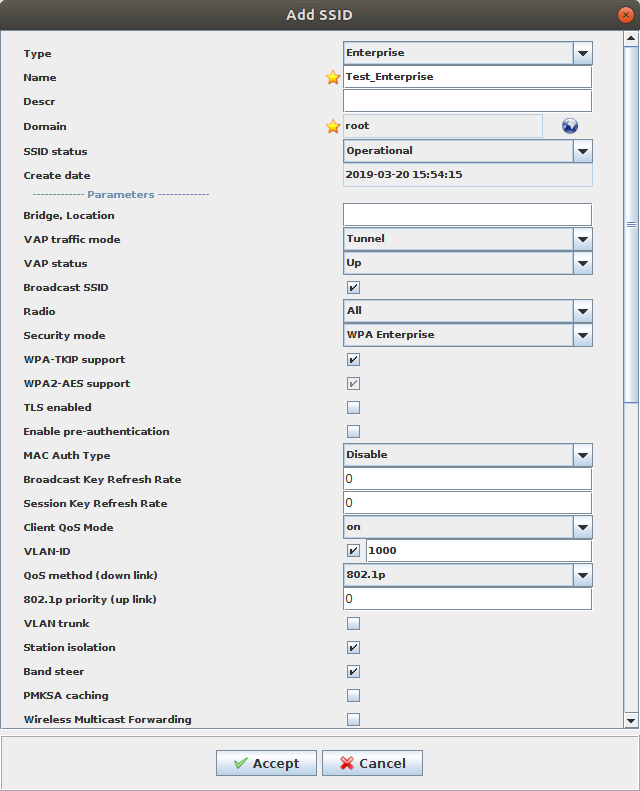Image resolution: width=640 pixels, height=791 pixels.
Task: Close the Add SSID dialog window
Action: click(625, 14)
